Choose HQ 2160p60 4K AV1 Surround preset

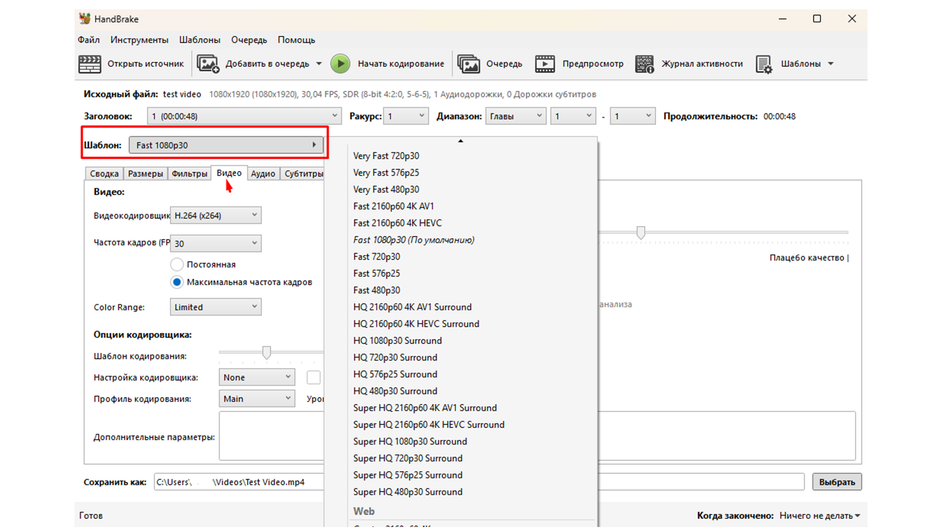412,307
